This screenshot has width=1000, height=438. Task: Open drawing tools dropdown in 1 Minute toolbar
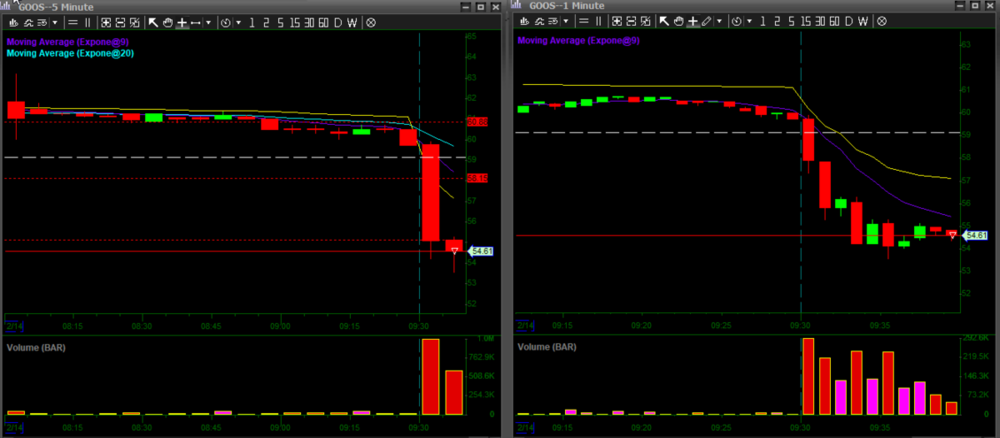720,21
